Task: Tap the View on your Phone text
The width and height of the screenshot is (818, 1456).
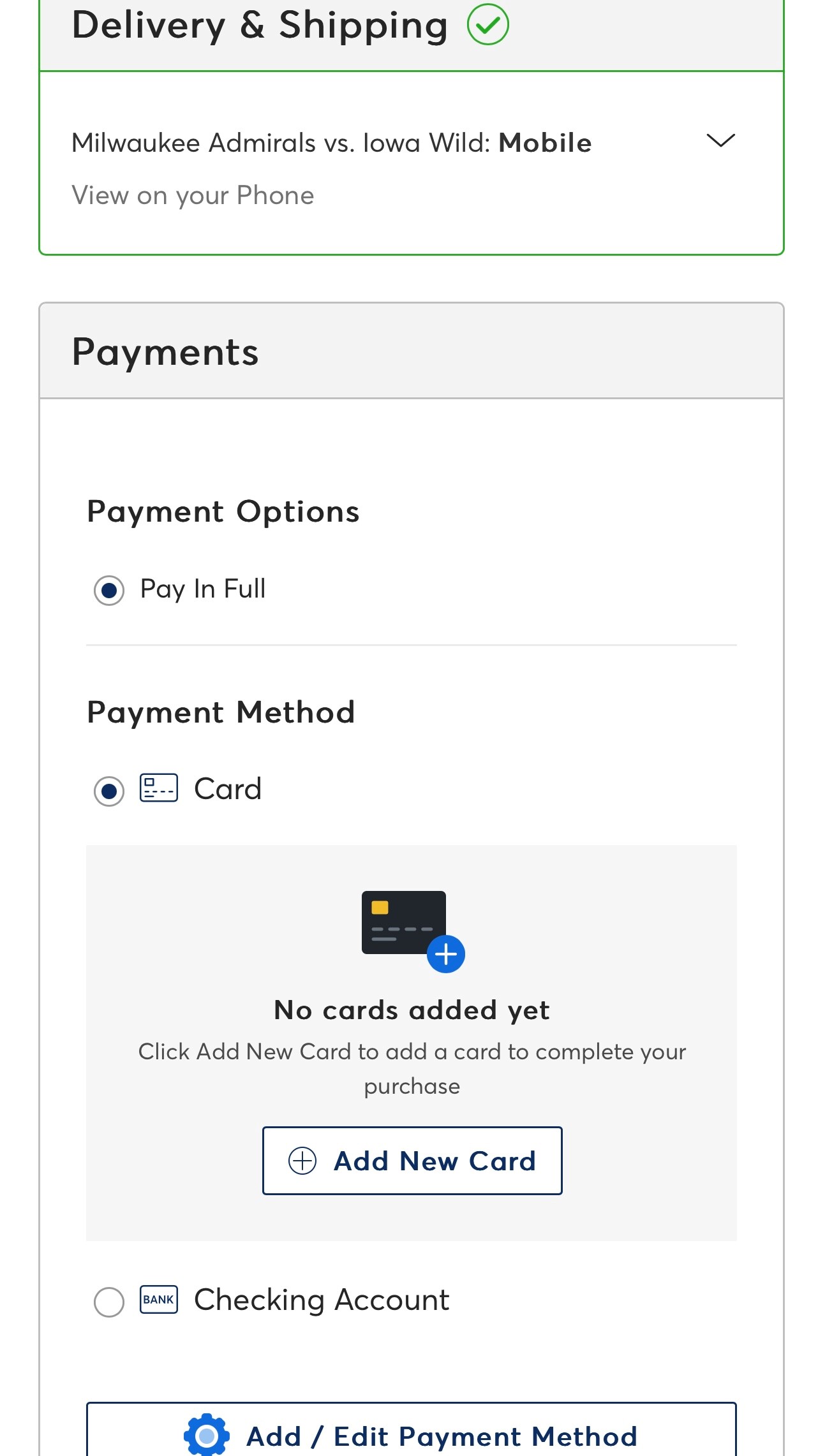Action: click(x=193, y=195)
